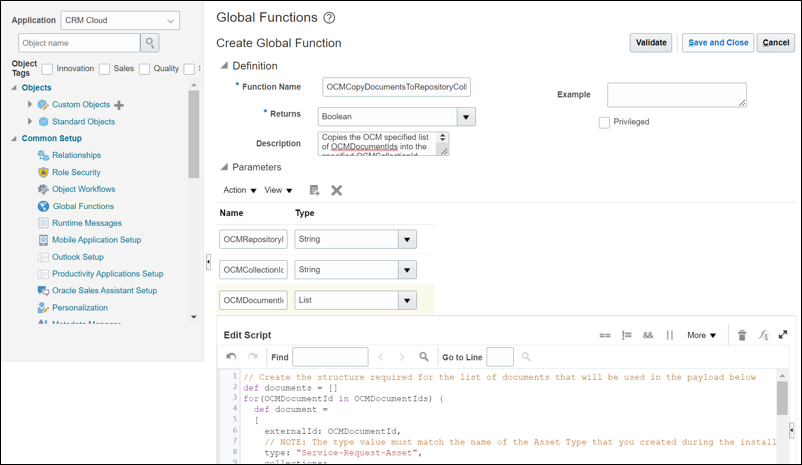Collapse the Common Setup section

[14, 138]
